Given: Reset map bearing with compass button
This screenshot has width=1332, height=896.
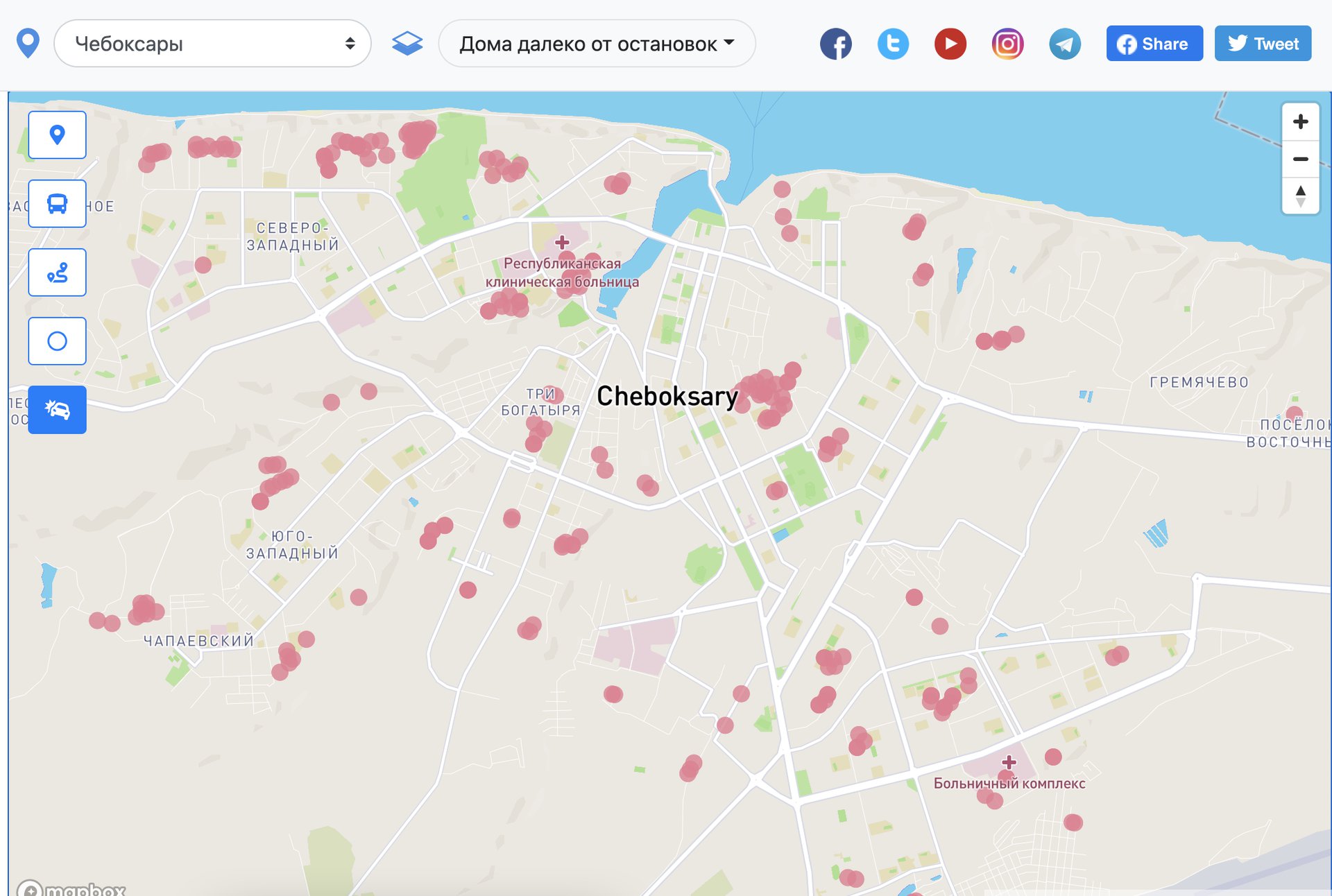Looking at the screenshot, I should tap(1300, 196).
